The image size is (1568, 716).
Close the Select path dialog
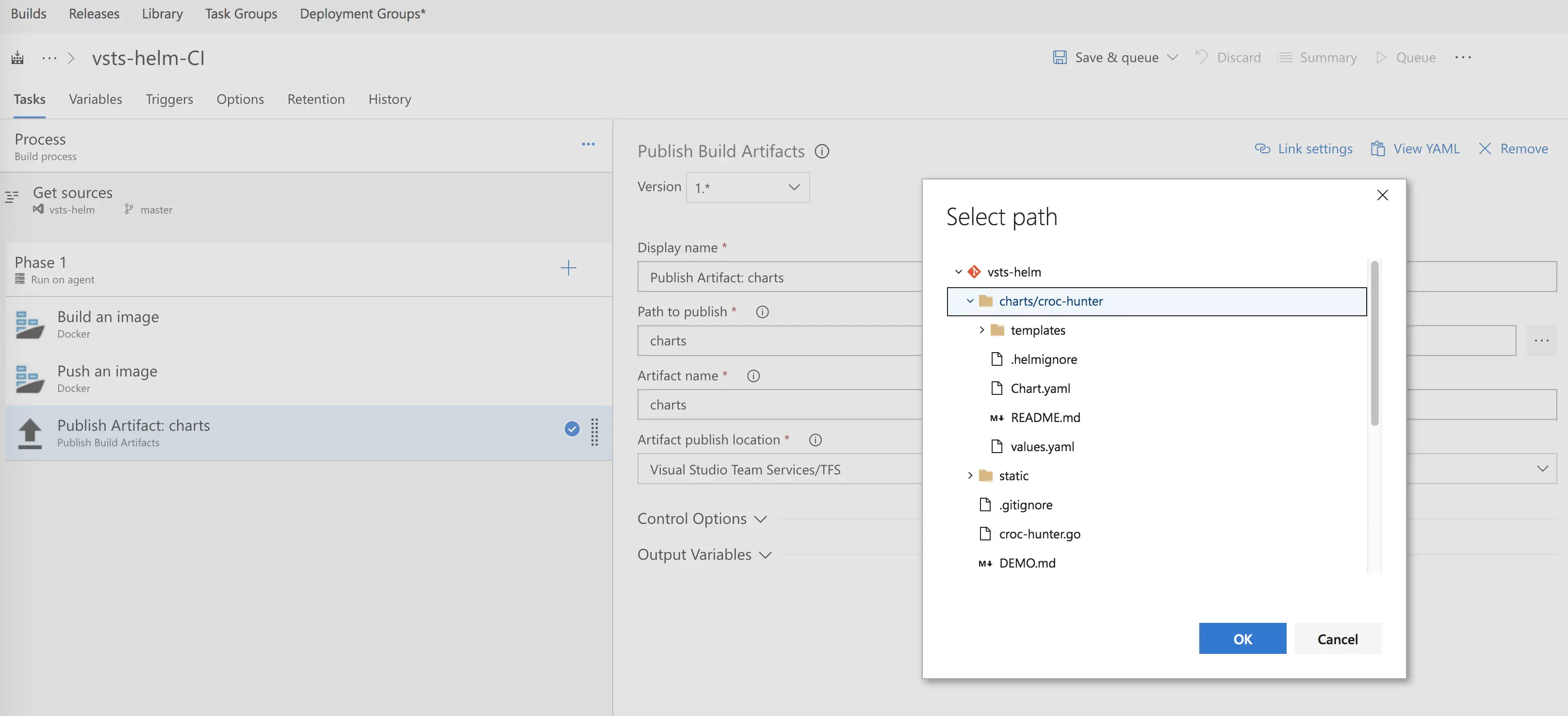(1382, 195)
